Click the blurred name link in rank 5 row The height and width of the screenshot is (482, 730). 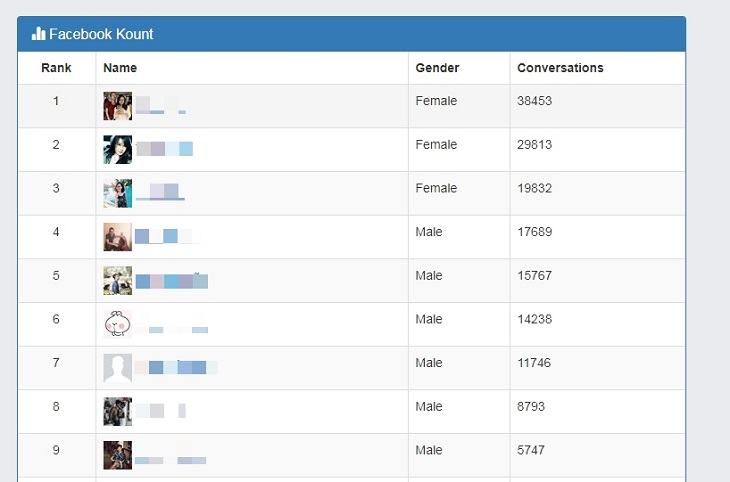click(x=172, y=281)
